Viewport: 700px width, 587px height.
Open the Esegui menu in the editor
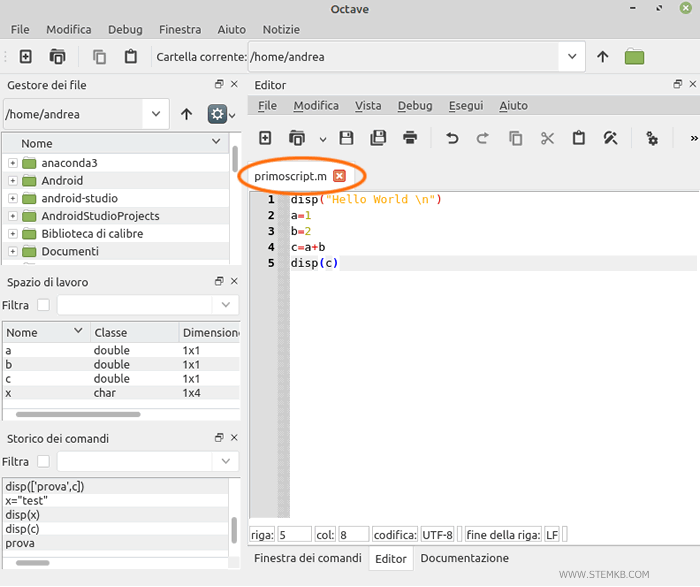(x=465, y=106)
